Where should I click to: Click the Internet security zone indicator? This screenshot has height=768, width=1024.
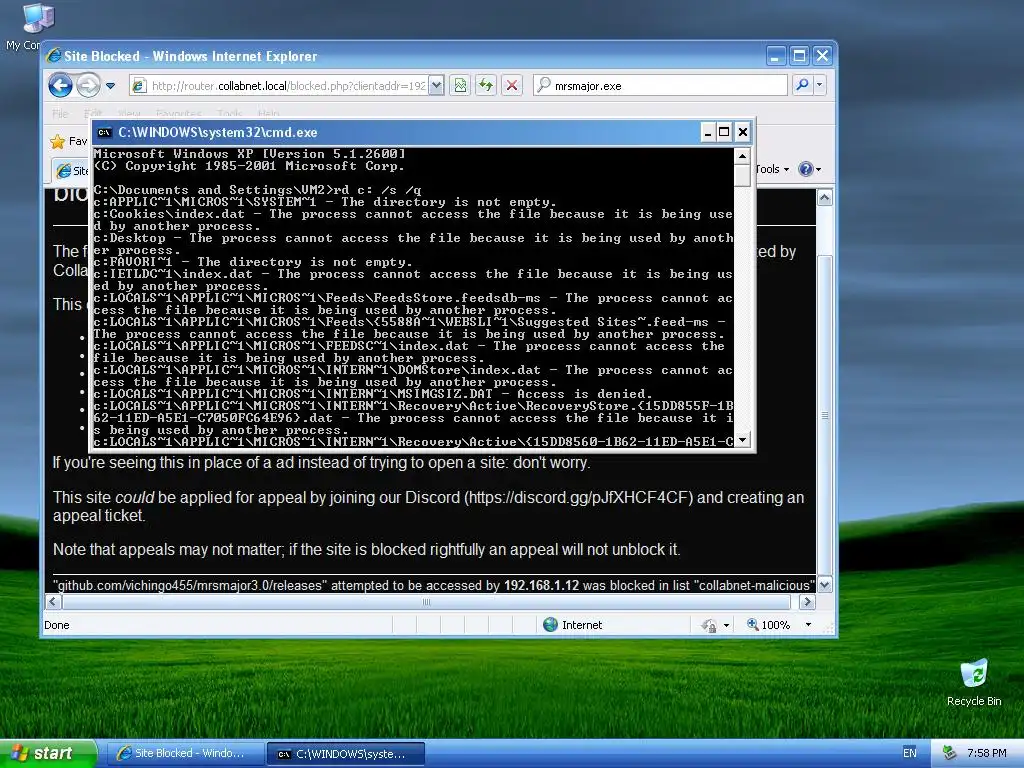pos(573,625)
